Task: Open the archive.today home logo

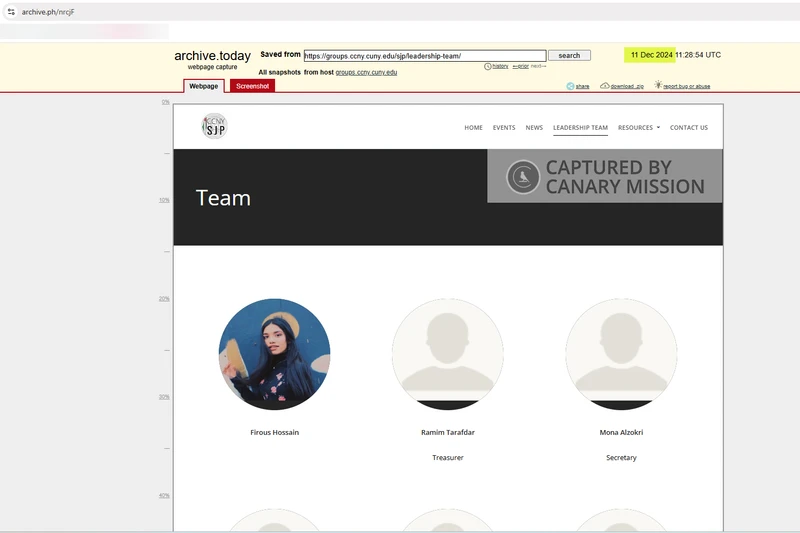Action: (212, 56)
